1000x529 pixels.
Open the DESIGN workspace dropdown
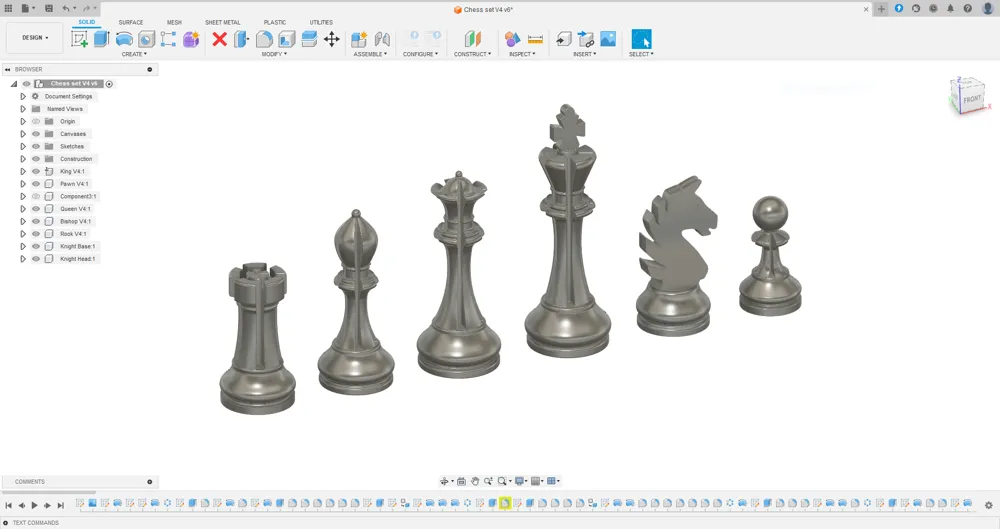[x=35, y=38]
